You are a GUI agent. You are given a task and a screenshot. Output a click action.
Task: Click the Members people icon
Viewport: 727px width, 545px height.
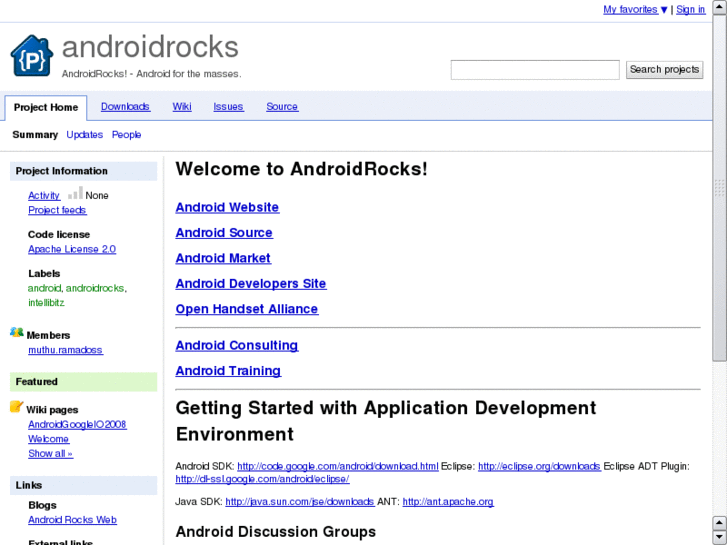pyautogui.click(x=17, y=333)
